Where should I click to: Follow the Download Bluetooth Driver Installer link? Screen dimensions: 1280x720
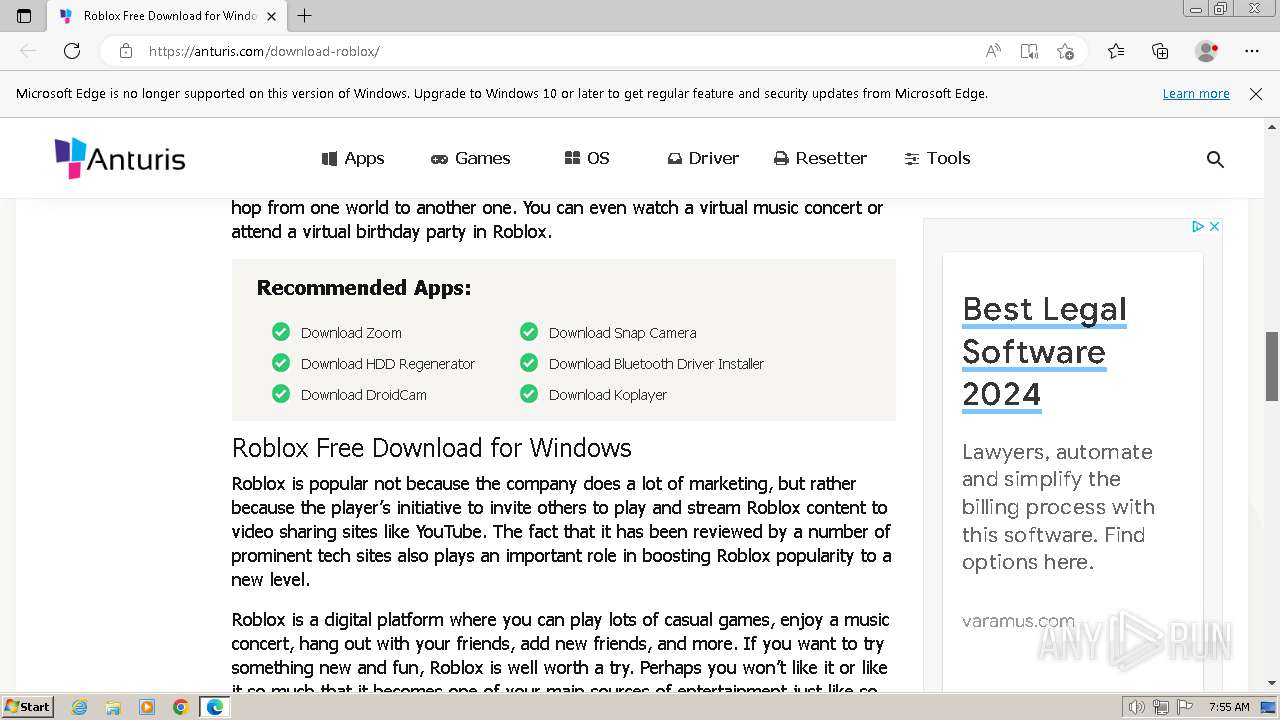(656, 364)
